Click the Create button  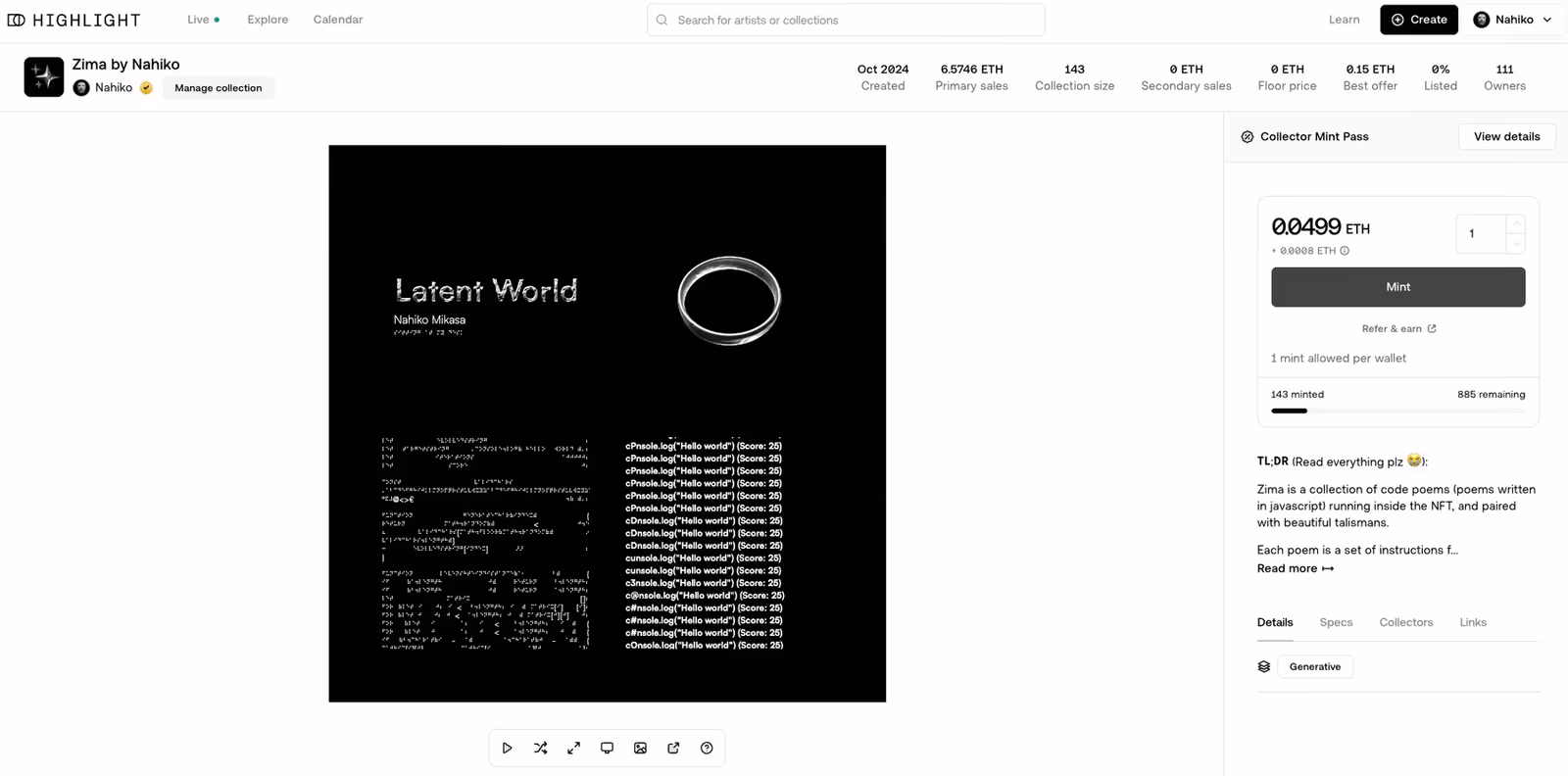[x=1419, y=20]
